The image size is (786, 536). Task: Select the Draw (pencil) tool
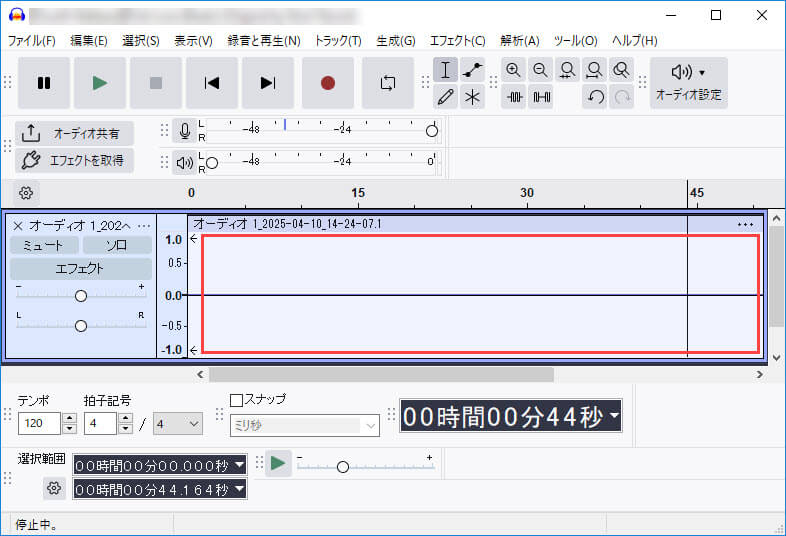[x=445, y=97]
